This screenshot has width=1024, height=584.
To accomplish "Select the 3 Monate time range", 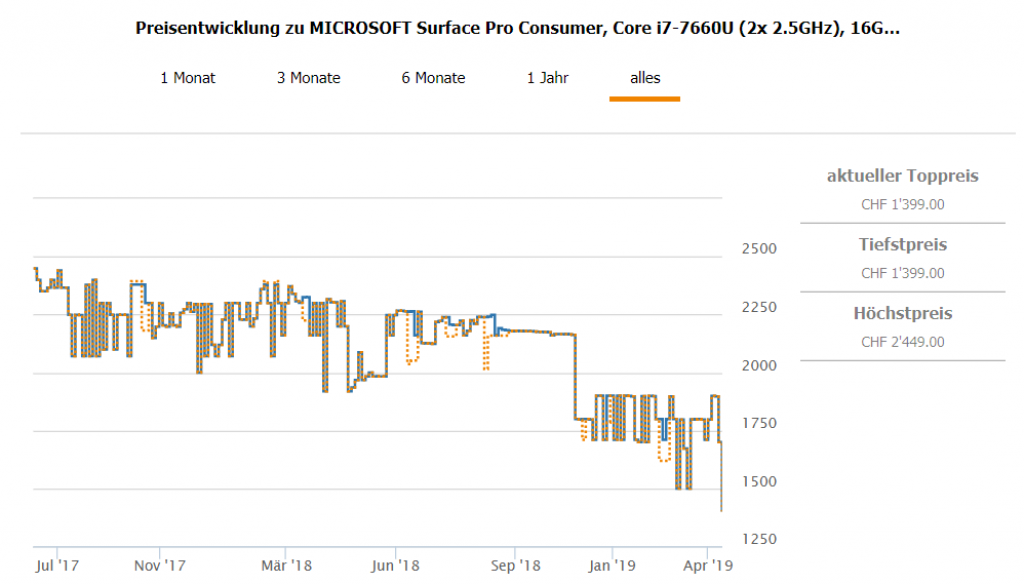I will [308, 78].
